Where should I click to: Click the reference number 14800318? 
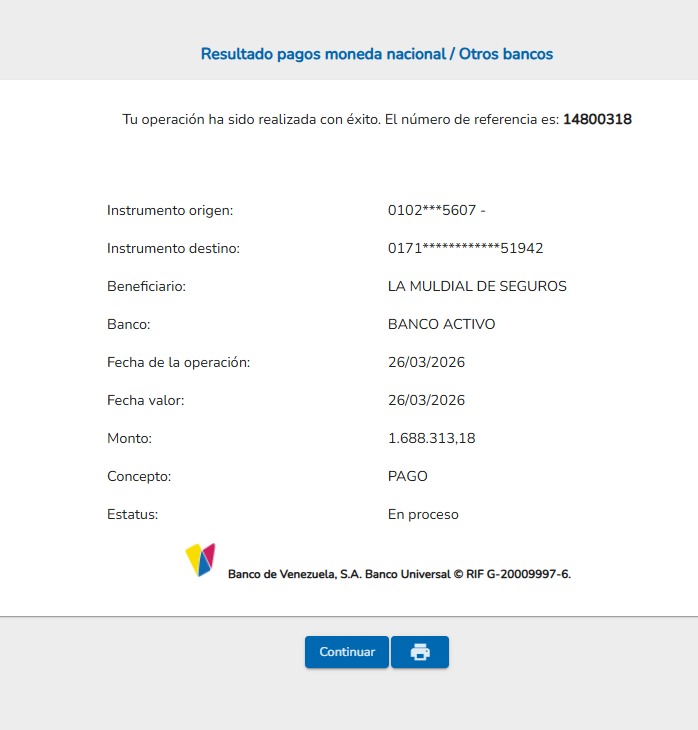[x=597, y=119]
